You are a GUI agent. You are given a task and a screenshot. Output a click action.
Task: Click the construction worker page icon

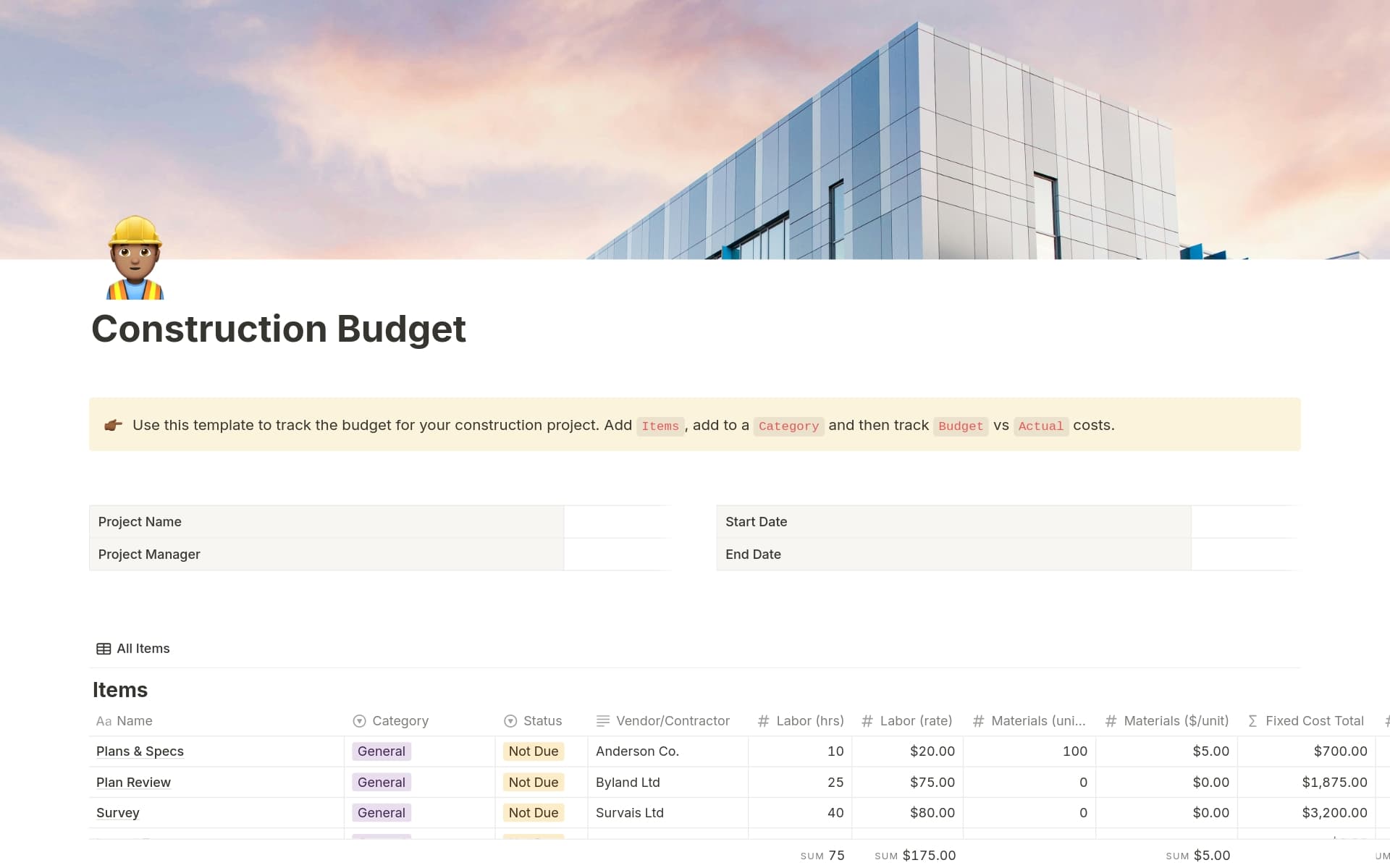click(x=135, y=258)
